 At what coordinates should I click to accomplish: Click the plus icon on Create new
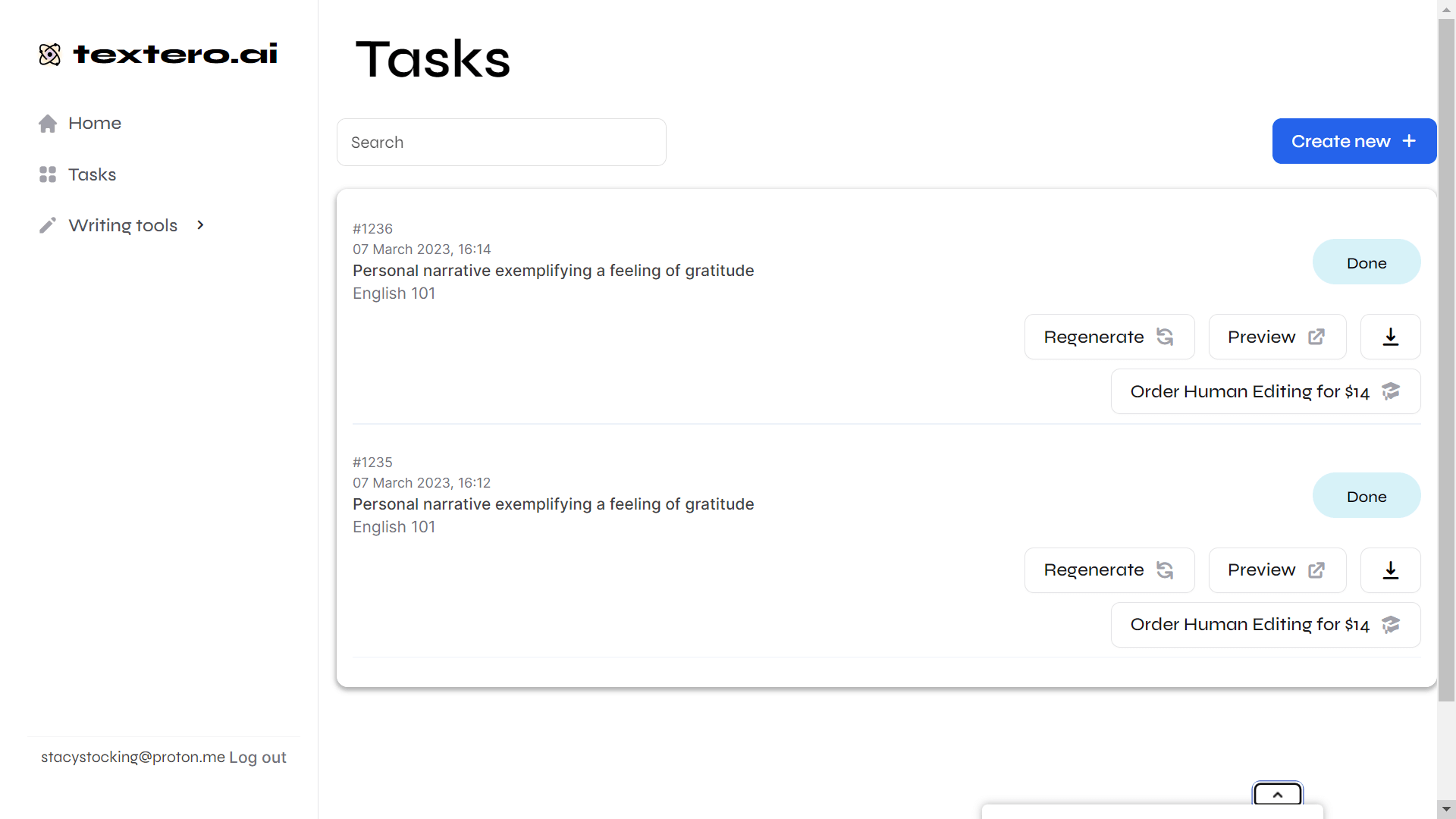click(x=1409, y=141)
